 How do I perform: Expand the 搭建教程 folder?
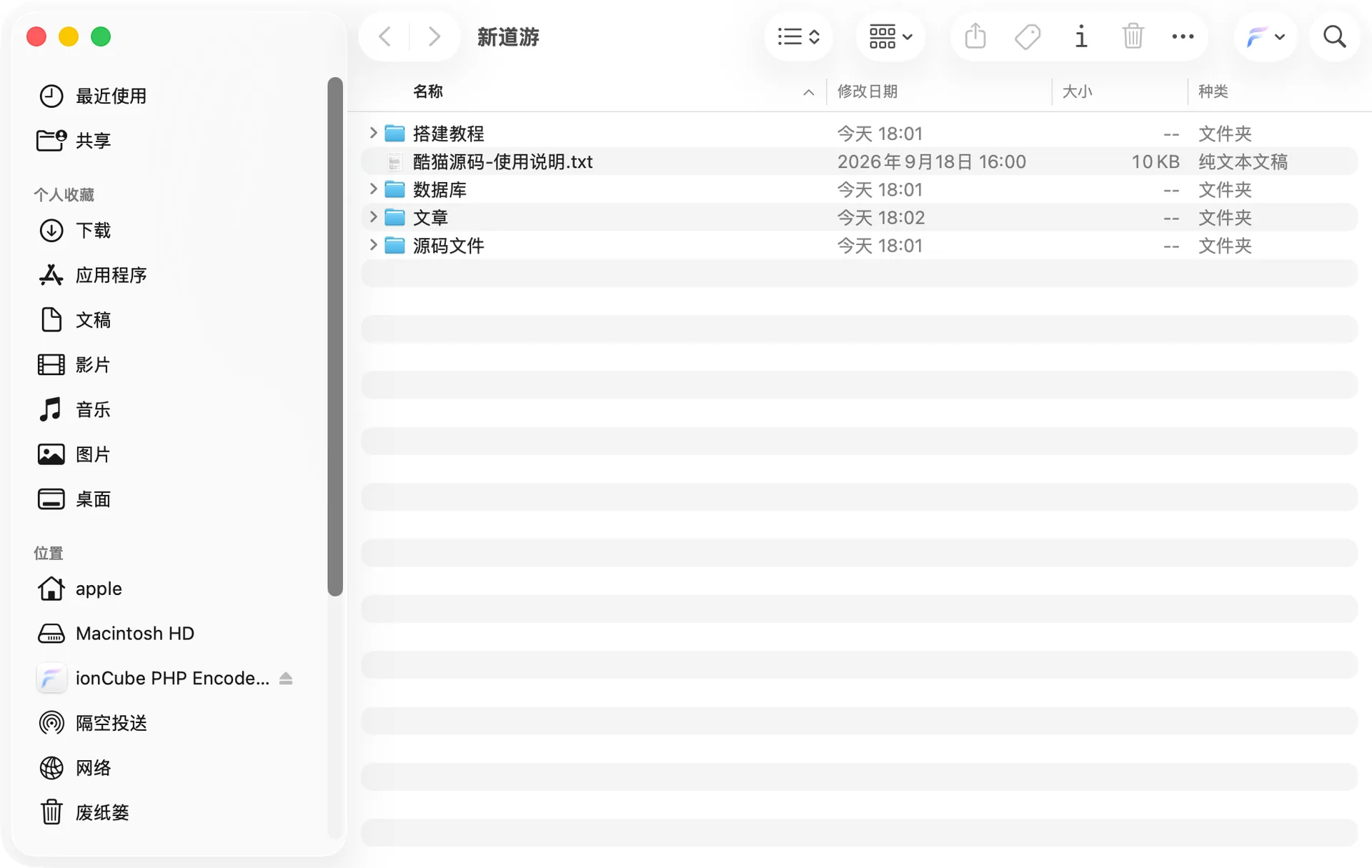(x=373, y=132)
